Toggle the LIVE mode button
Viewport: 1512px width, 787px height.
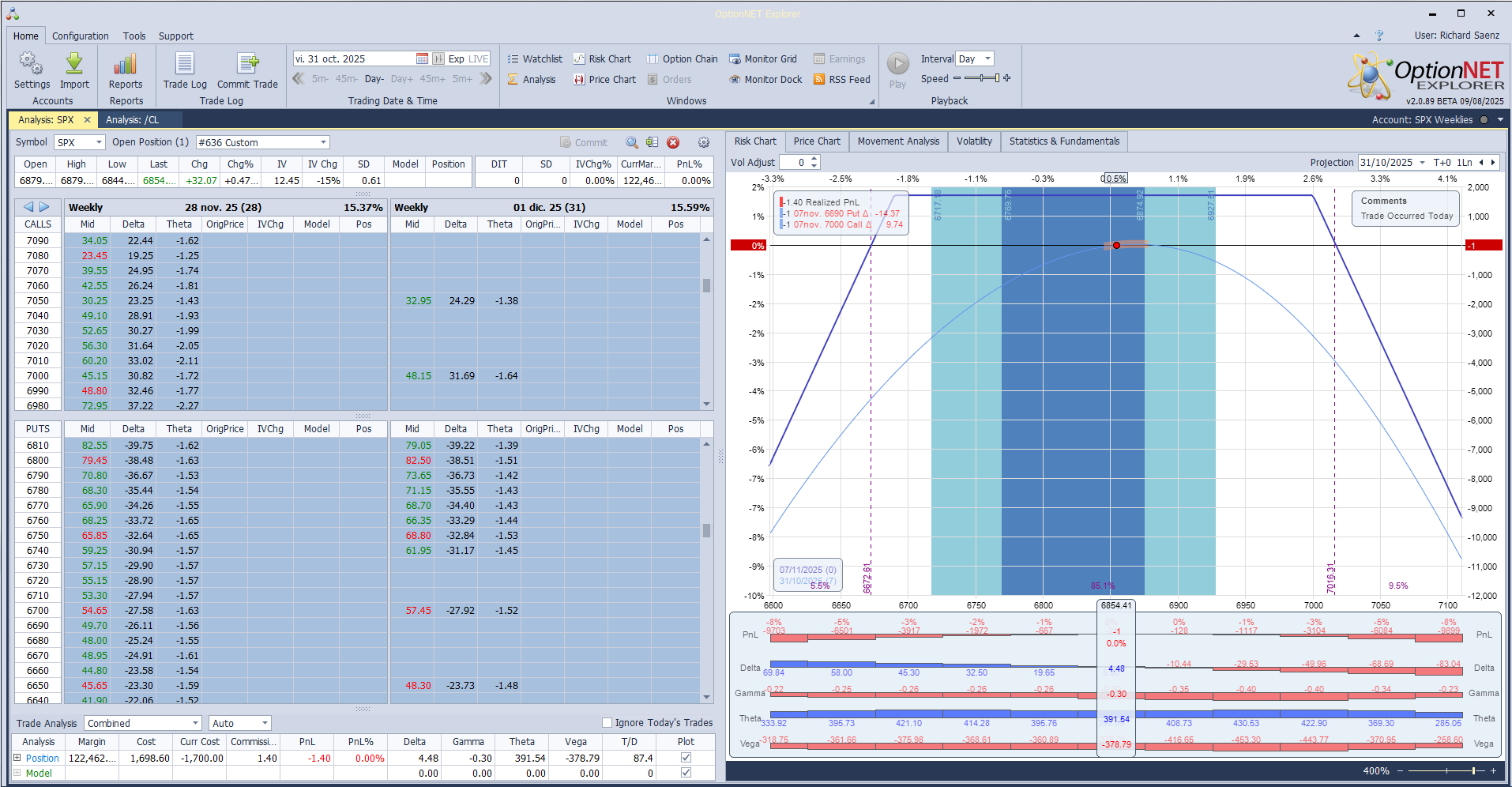coord(479,58)
